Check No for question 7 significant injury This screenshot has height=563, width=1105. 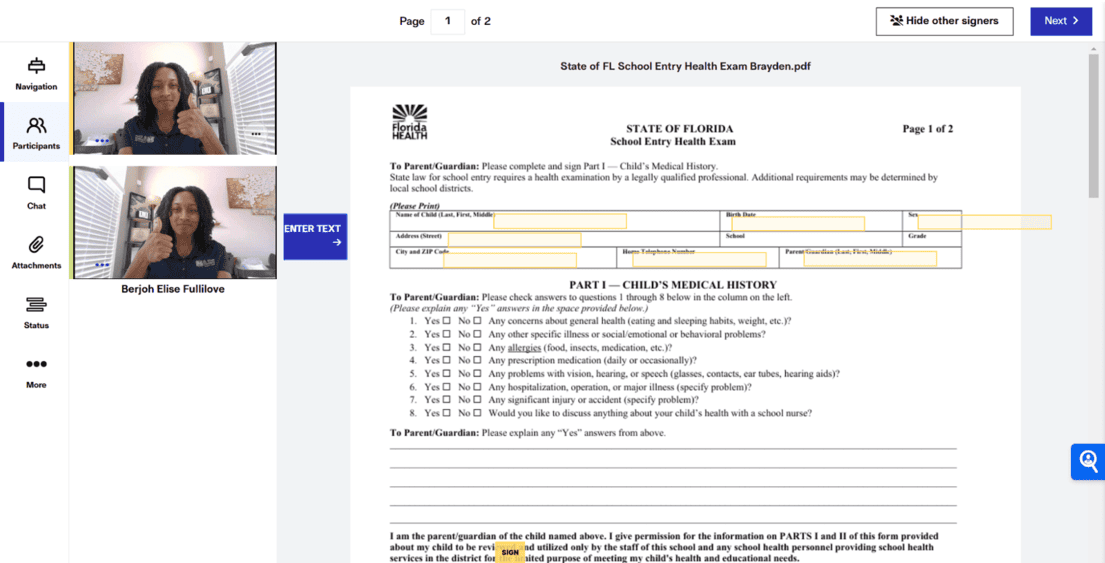point(477,400)
